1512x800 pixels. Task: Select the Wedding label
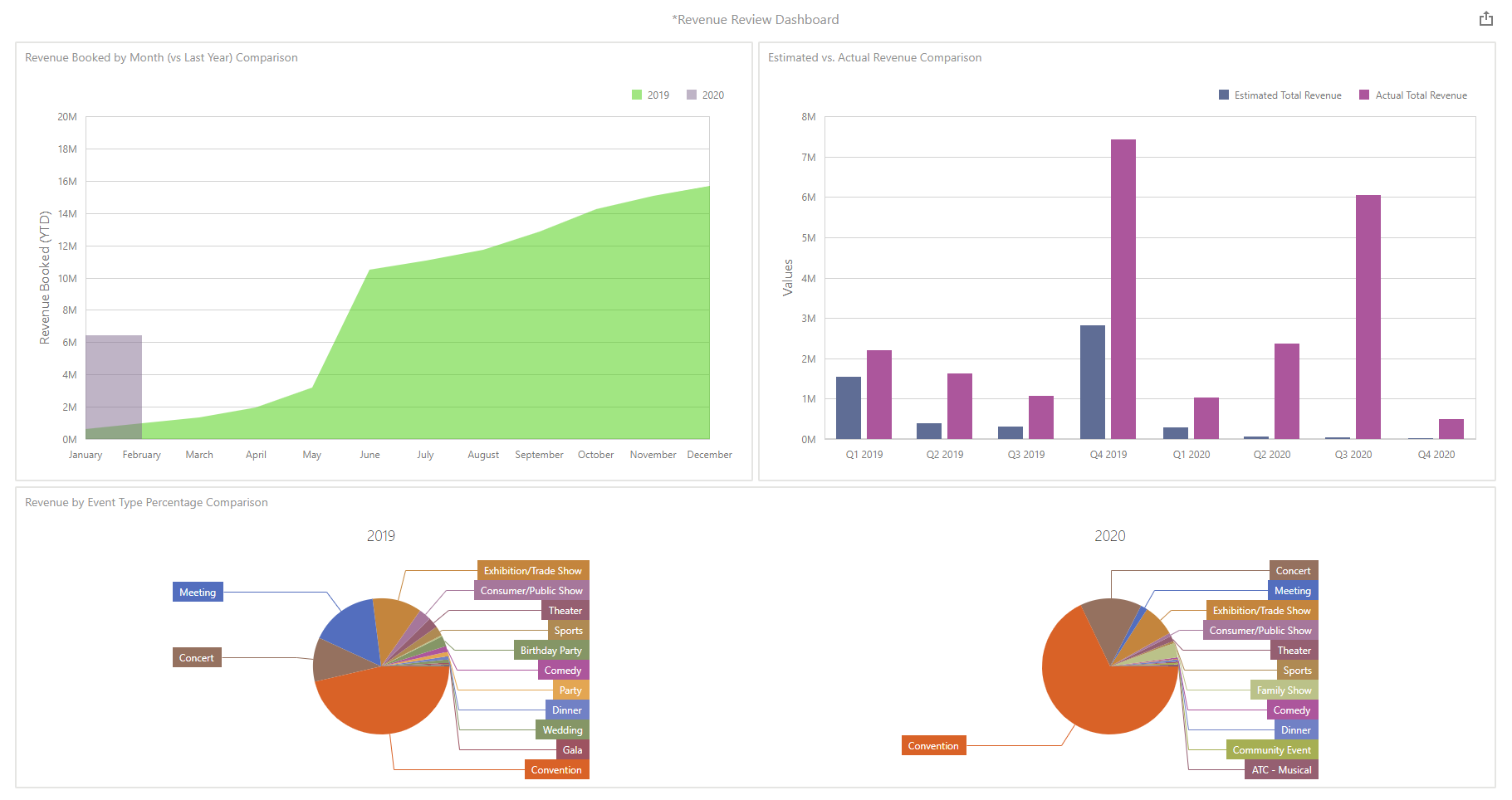(563, 729)
